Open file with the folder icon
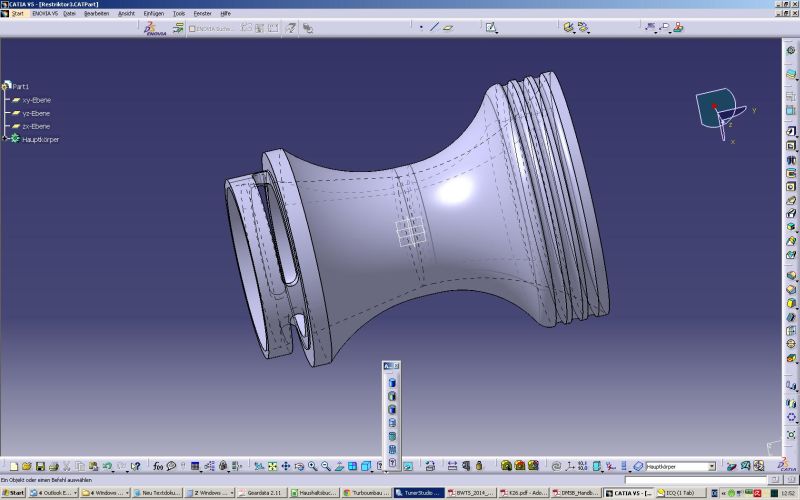Image resolution: width=800 pixels, height=500 pixels. click(x=27, y=467)
